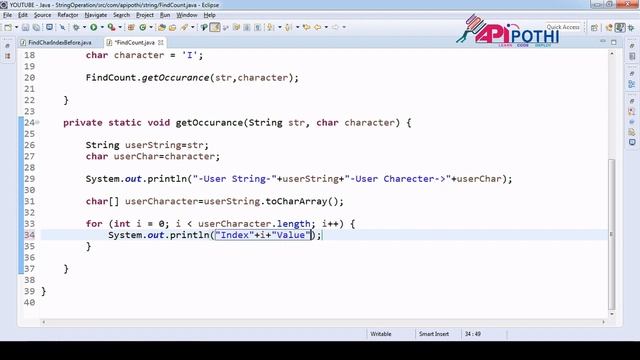Click the horizontal scrollbar right arrow
Screen dimensions: 640x360
tap(603, 322)
